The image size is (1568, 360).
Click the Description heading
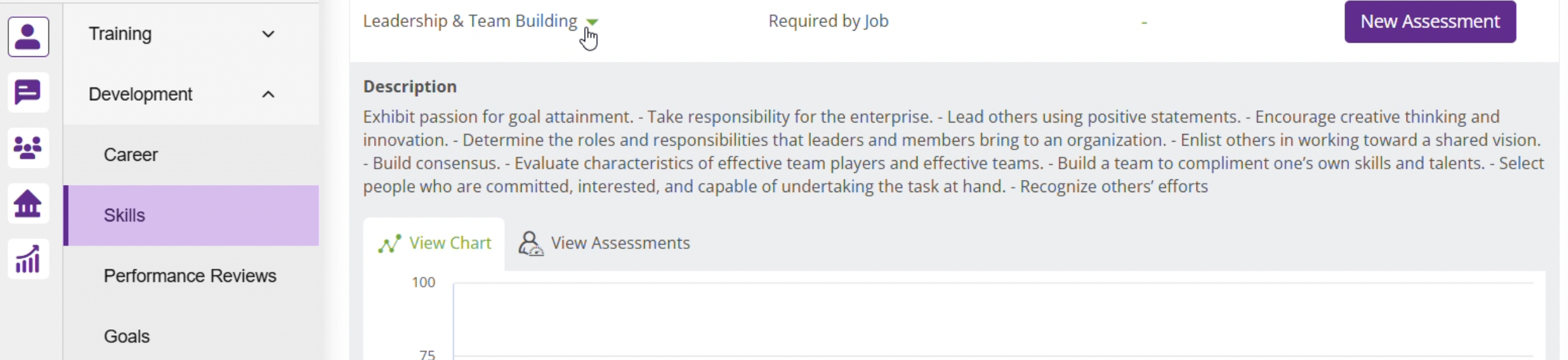coord(410,87)
